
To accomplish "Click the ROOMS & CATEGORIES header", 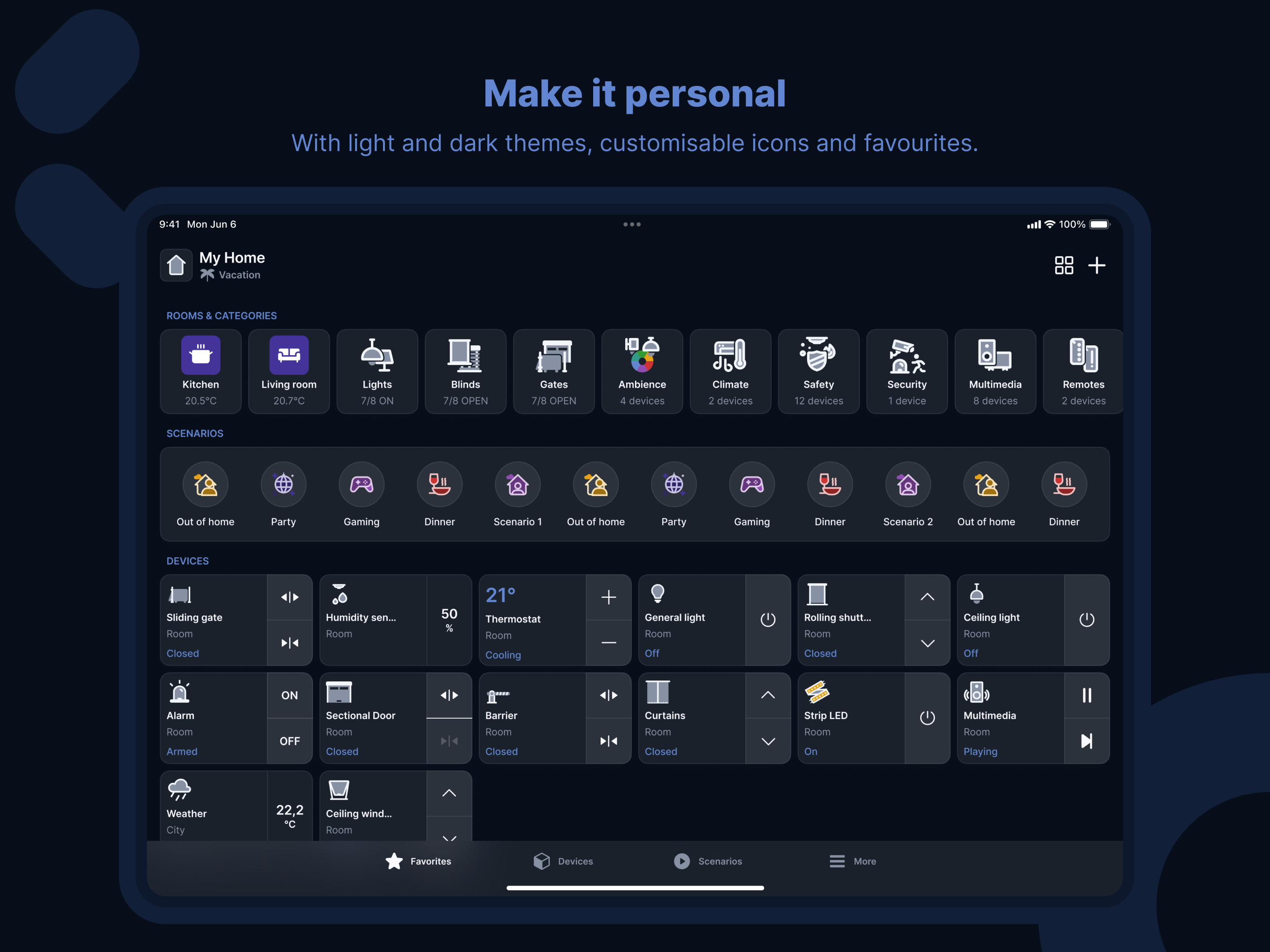I will tap(222, 316).
